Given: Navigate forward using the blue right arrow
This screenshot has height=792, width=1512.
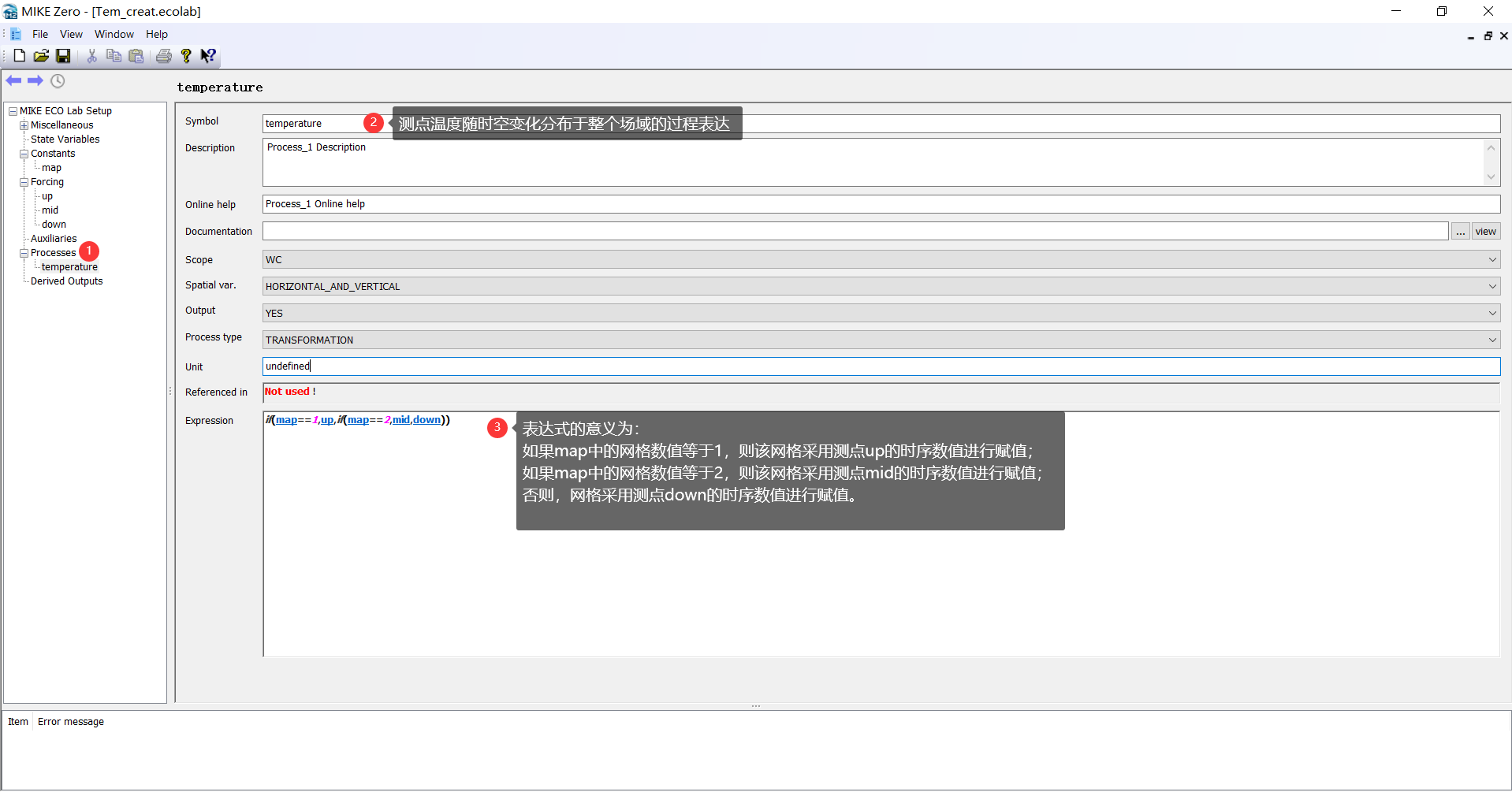Looking at the screenshot, I should [35, 80].
